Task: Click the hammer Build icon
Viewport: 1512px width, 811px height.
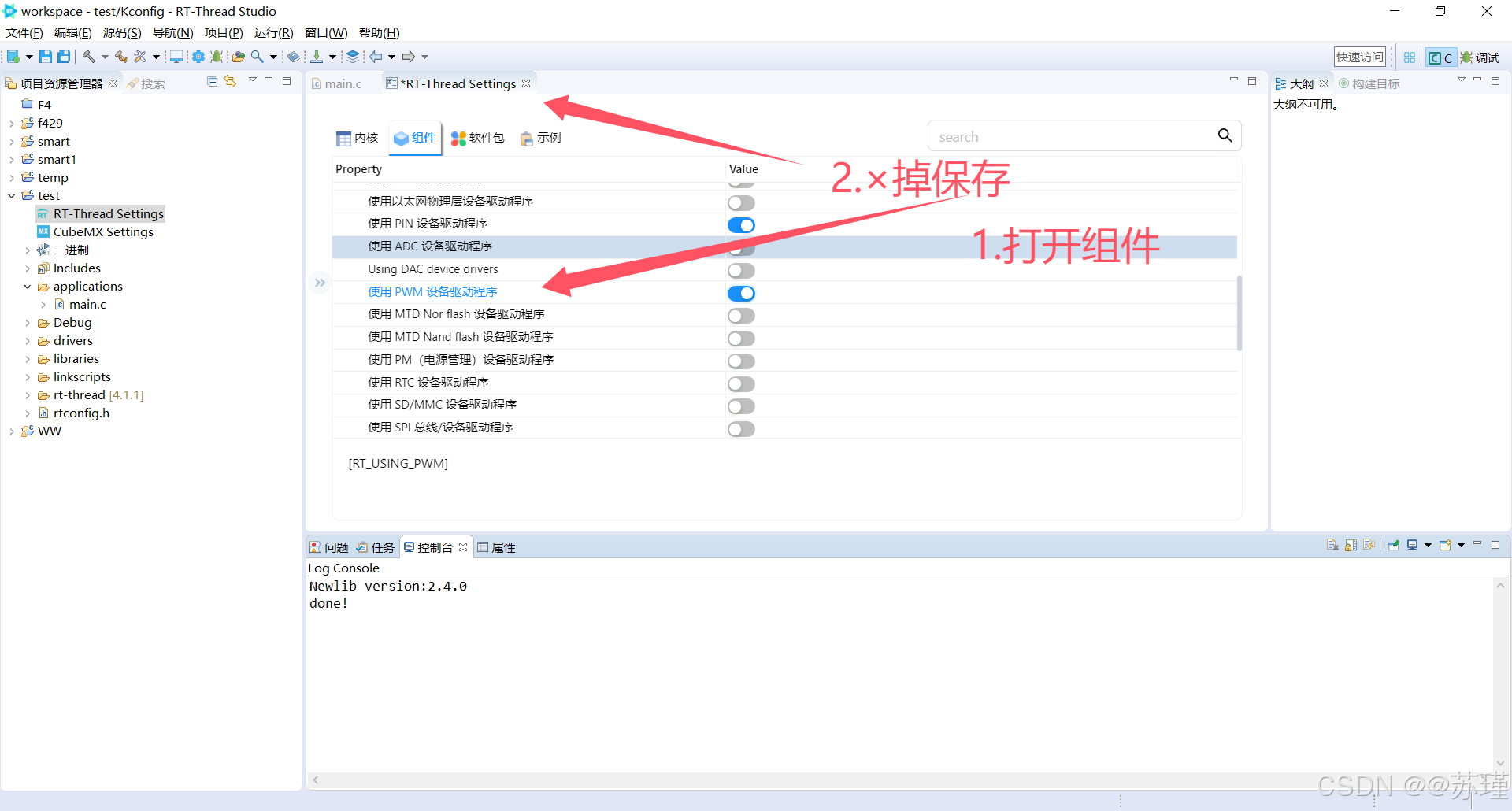Action: [x=89, y=57]
